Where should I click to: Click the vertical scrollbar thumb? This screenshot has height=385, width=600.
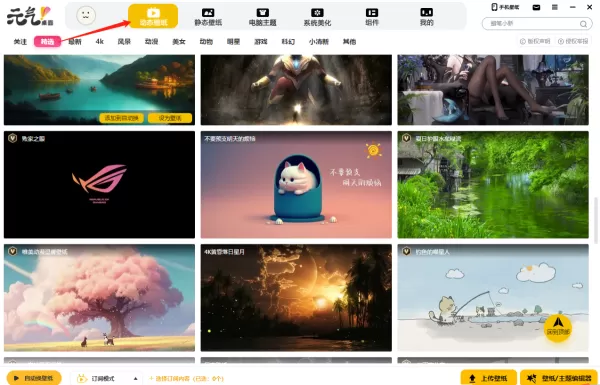point(596,220)
